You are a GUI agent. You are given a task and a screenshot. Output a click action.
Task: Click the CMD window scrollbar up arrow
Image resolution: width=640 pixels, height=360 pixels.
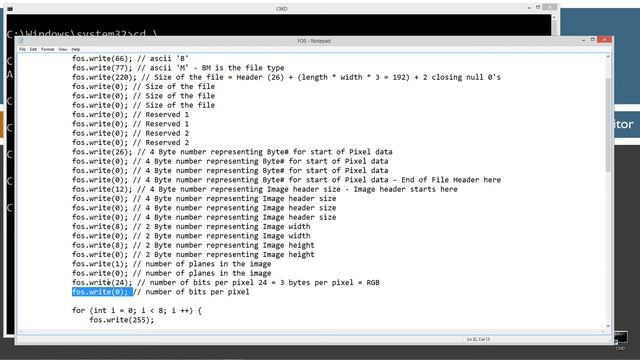(554, 17)
